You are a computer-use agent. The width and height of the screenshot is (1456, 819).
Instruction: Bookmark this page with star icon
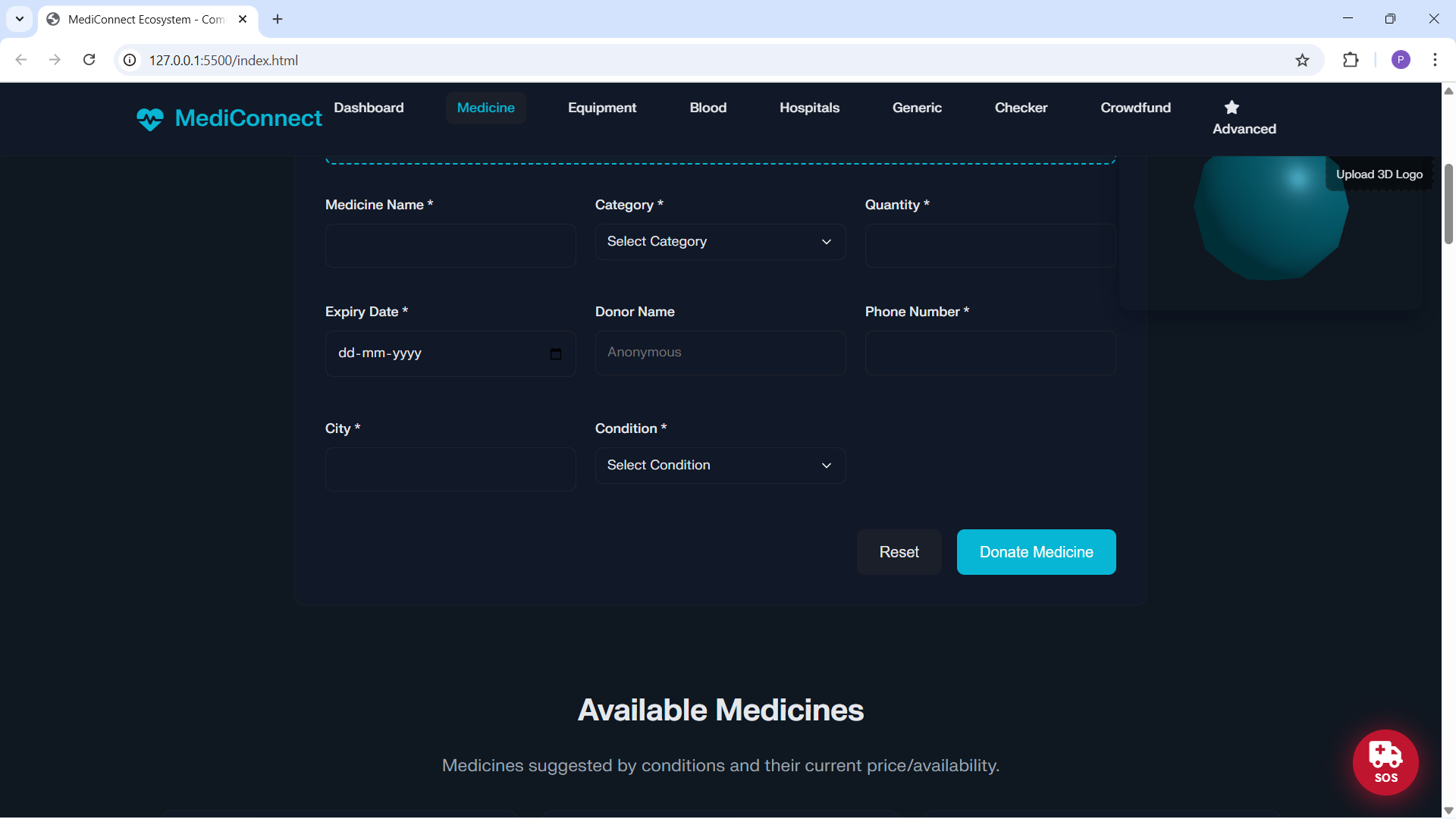coord(1302,60)
